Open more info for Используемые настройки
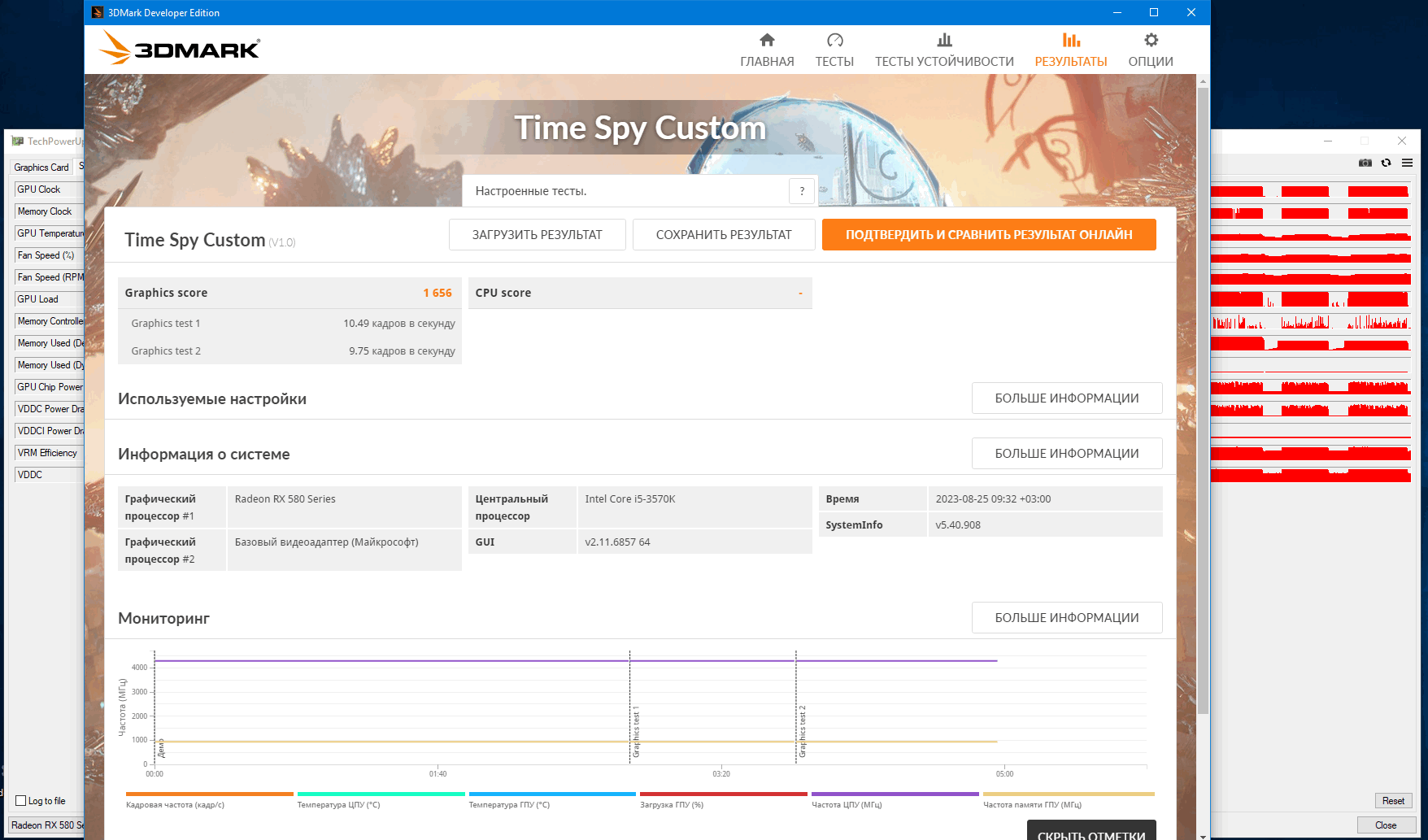The image size is (1428, 840). point(1067,398)
